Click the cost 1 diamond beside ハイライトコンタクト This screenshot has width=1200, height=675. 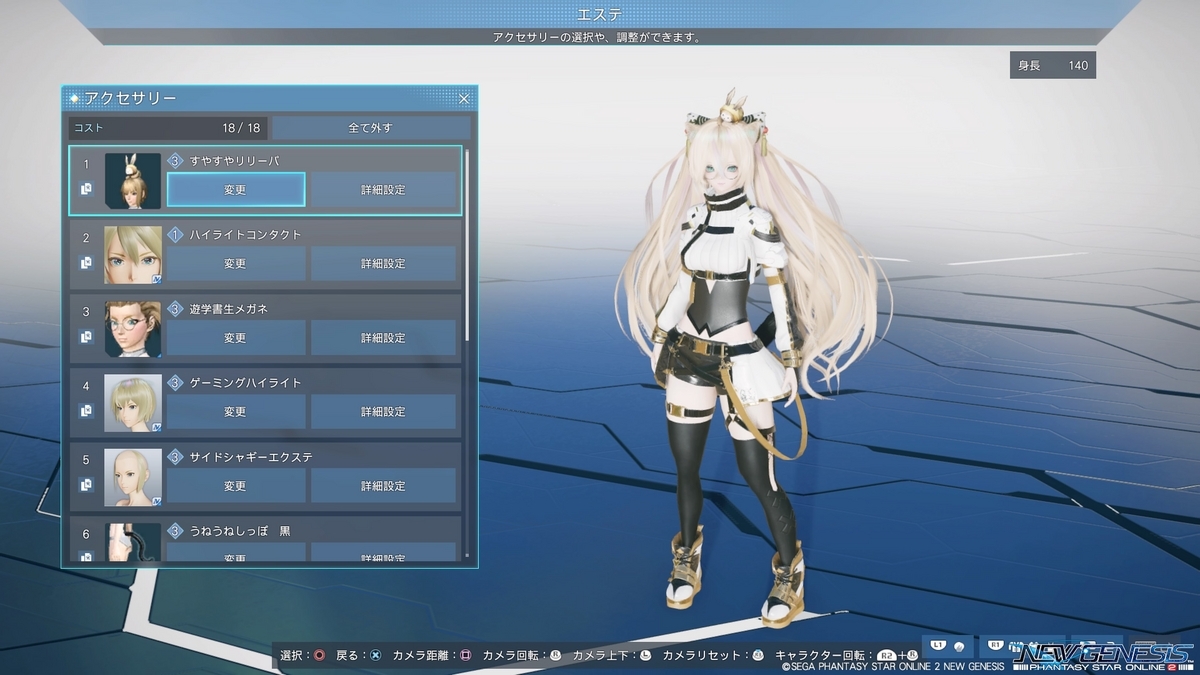tap(175, 234)
